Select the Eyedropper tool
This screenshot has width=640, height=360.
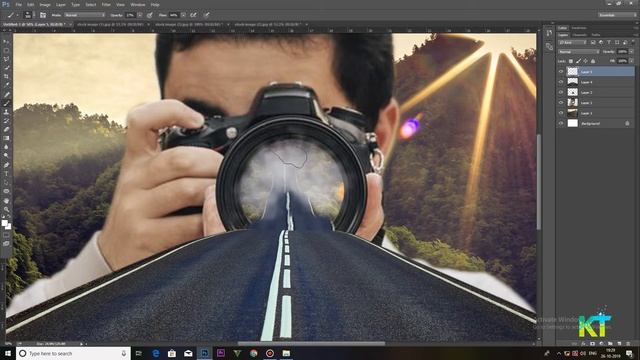click(x=6, y=85)
